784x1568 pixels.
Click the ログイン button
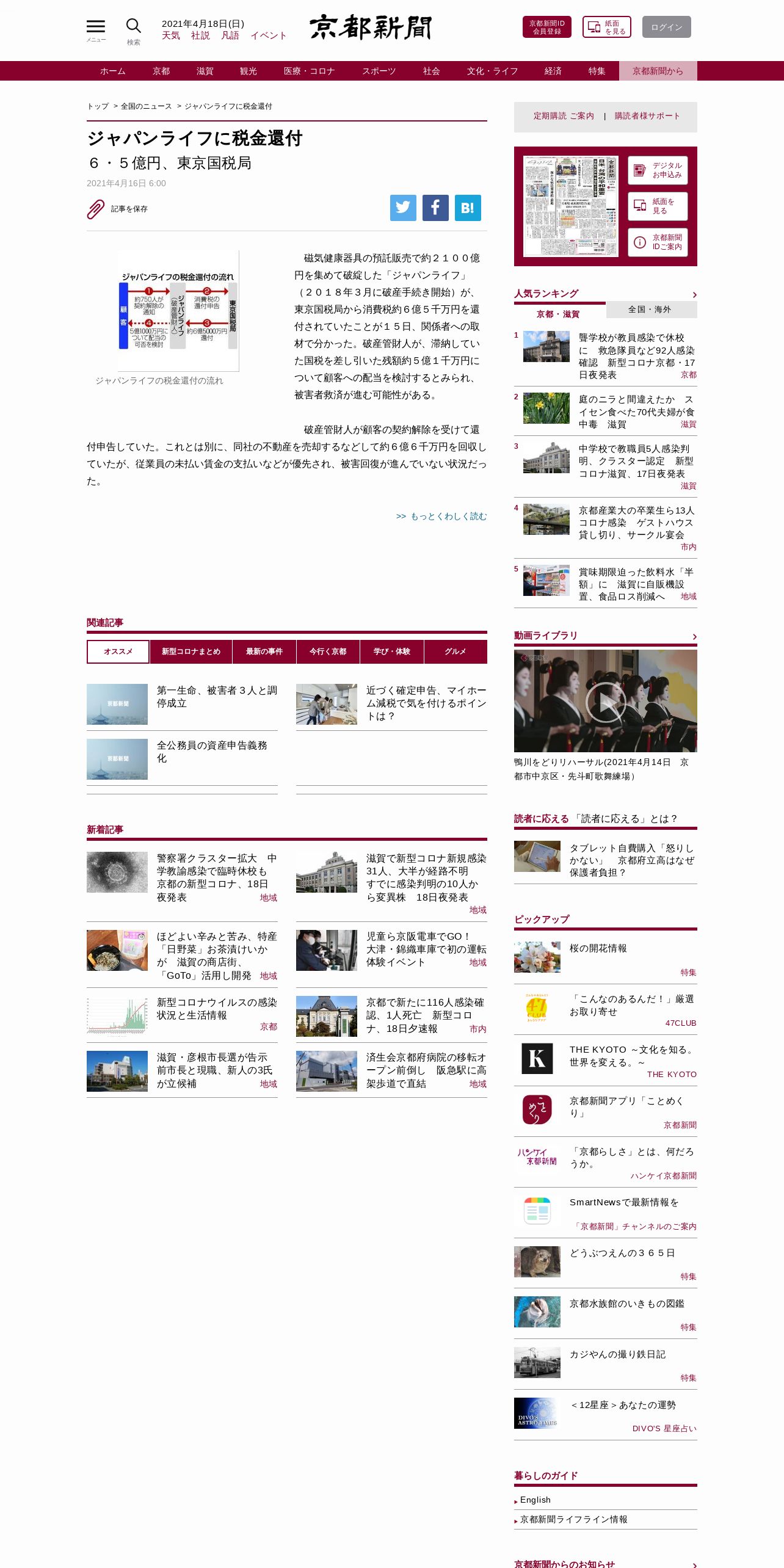coord(667,27)
